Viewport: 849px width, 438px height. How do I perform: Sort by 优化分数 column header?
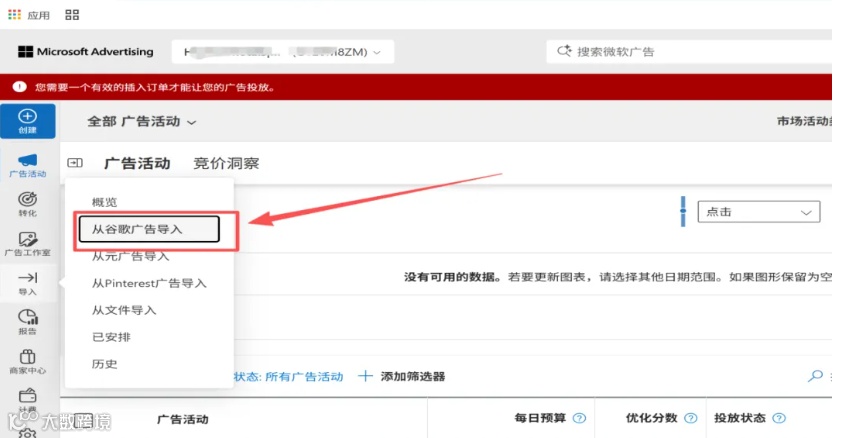651,418
